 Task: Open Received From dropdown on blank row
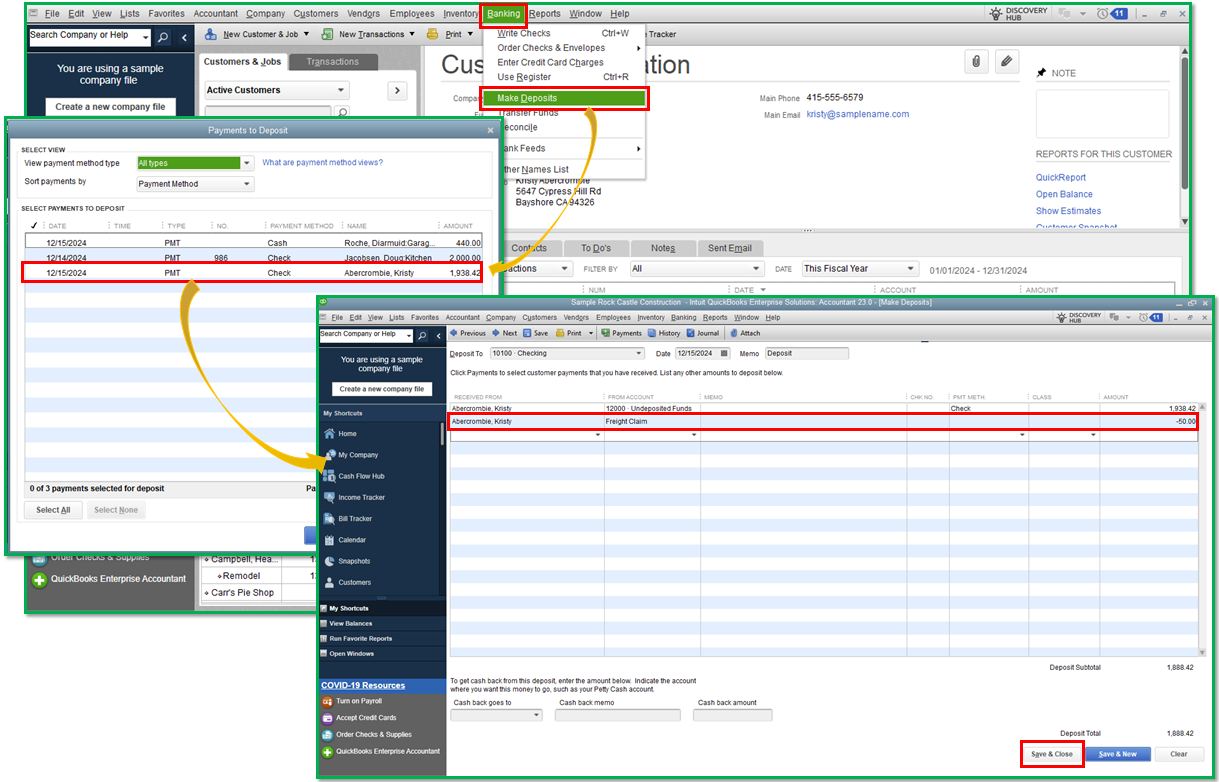[x=597, y=435]
